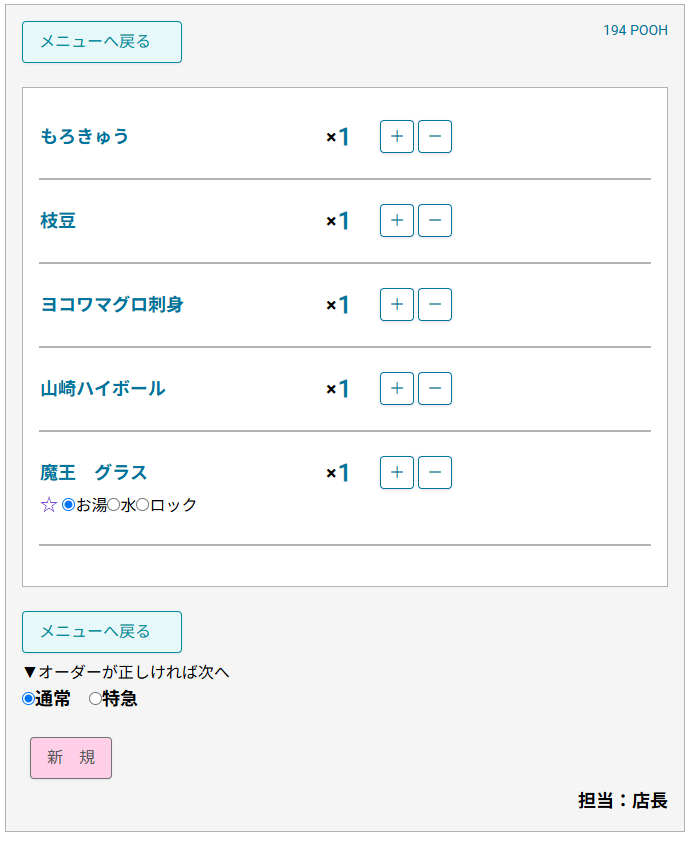Viewport: 692px width, 844px height.
Task: Increase the quantity of もろきゅう
Action: point(396,136)
